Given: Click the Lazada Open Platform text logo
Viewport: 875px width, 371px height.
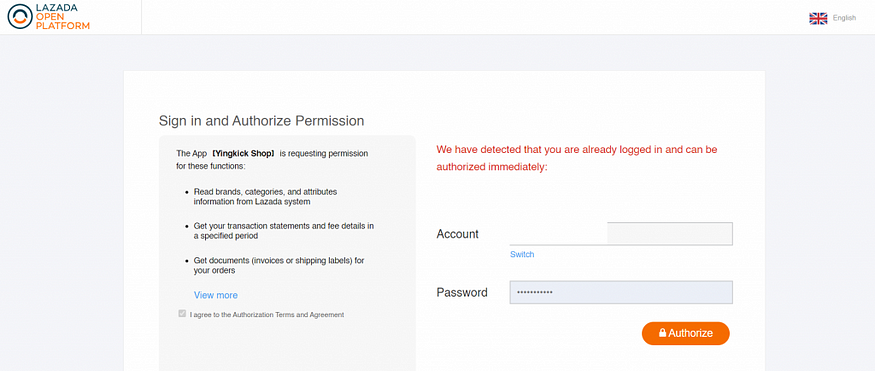Looking at the screenshot, I should pyautogui.click(x=62, y=17).
